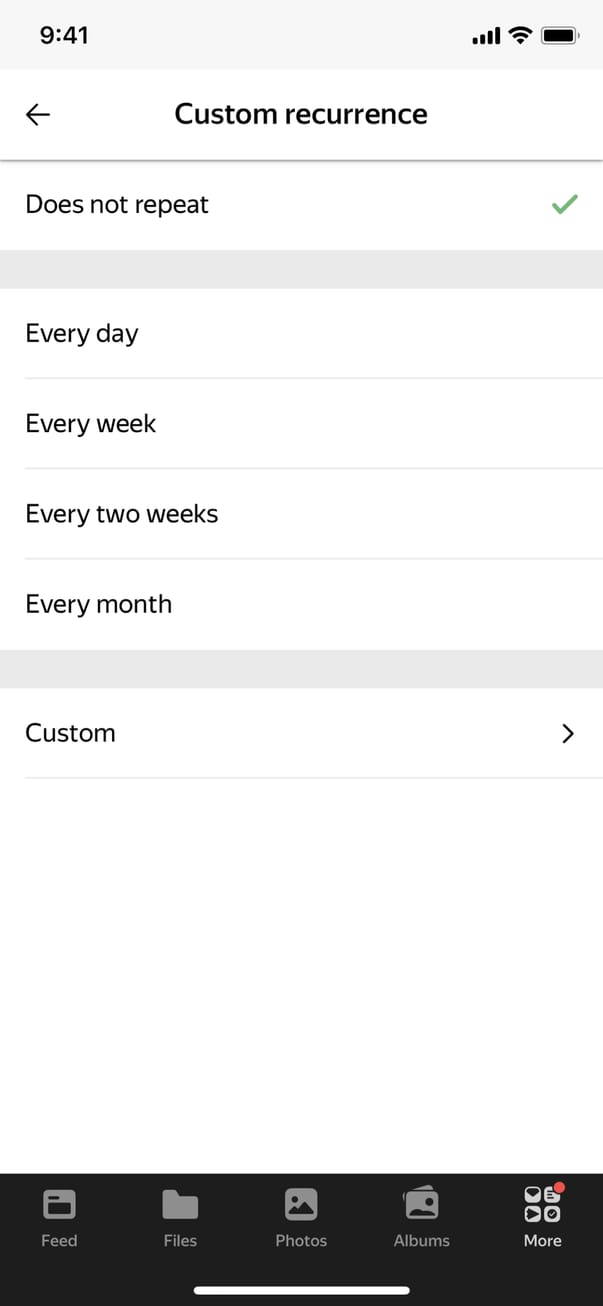Screen dimensions: 603x1306
Task: Select Every month option
Action: (99, 604)
